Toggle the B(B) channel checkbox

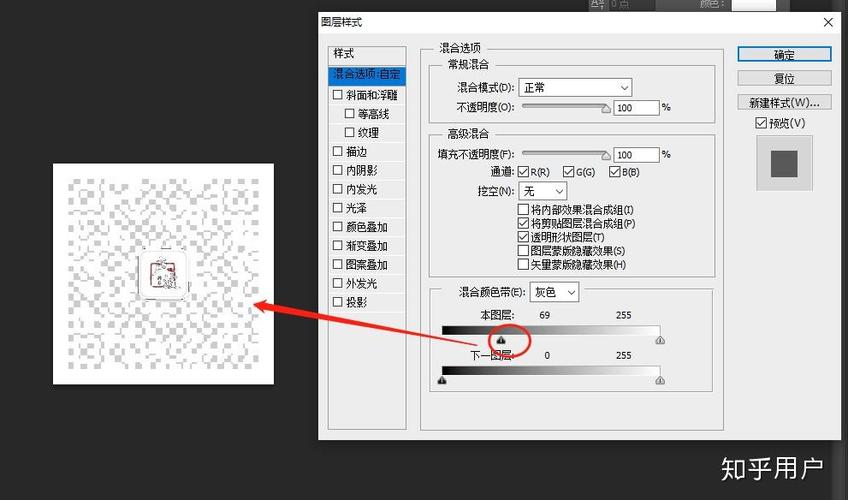click(614, 172)
